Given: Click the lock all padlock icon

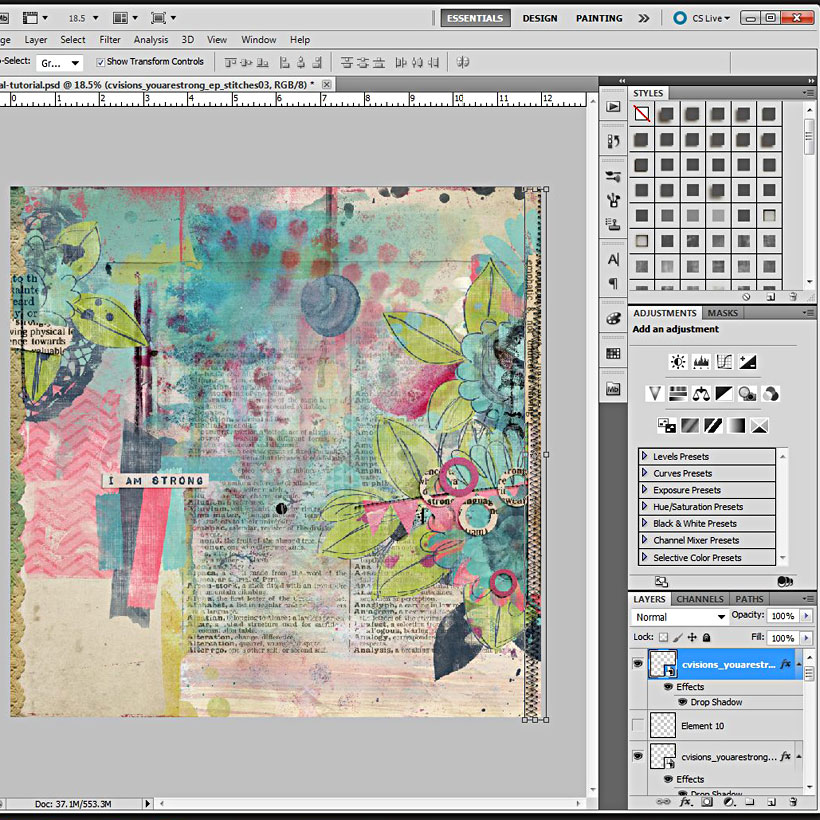Looking at the screenshot, I should point(706,637).
